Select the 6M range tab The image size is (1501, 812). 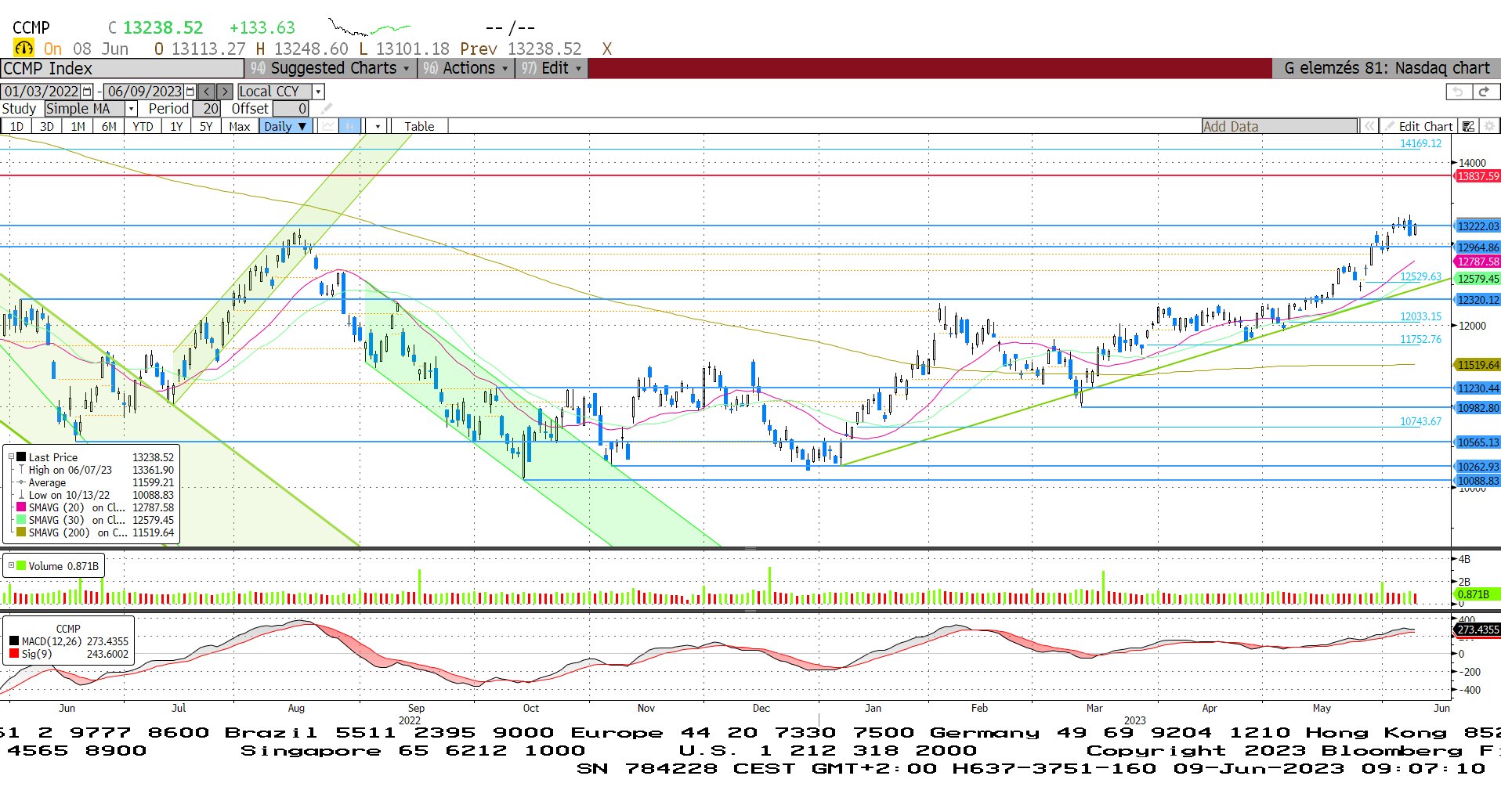[109, 126]
